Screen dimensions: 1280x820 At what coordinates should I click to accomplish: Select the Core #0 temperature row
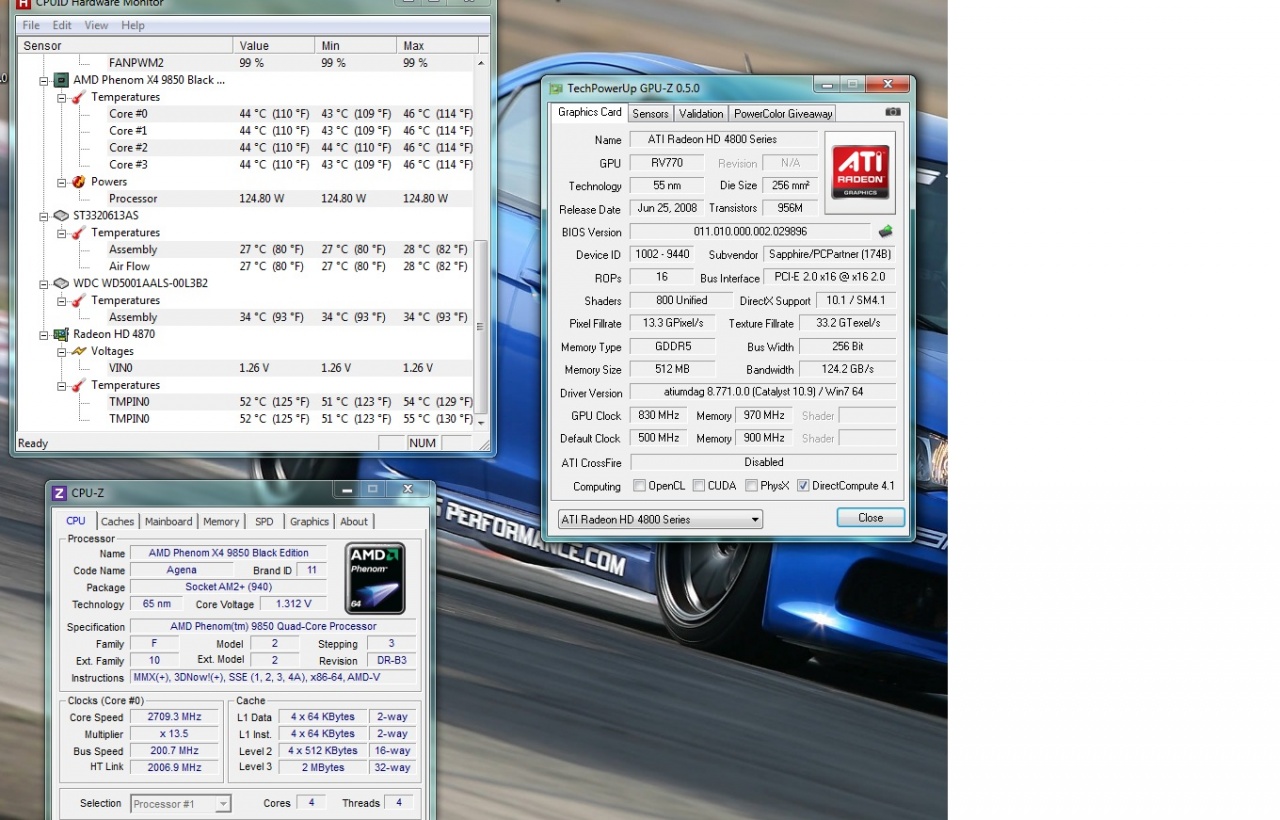tap(245, 114)
